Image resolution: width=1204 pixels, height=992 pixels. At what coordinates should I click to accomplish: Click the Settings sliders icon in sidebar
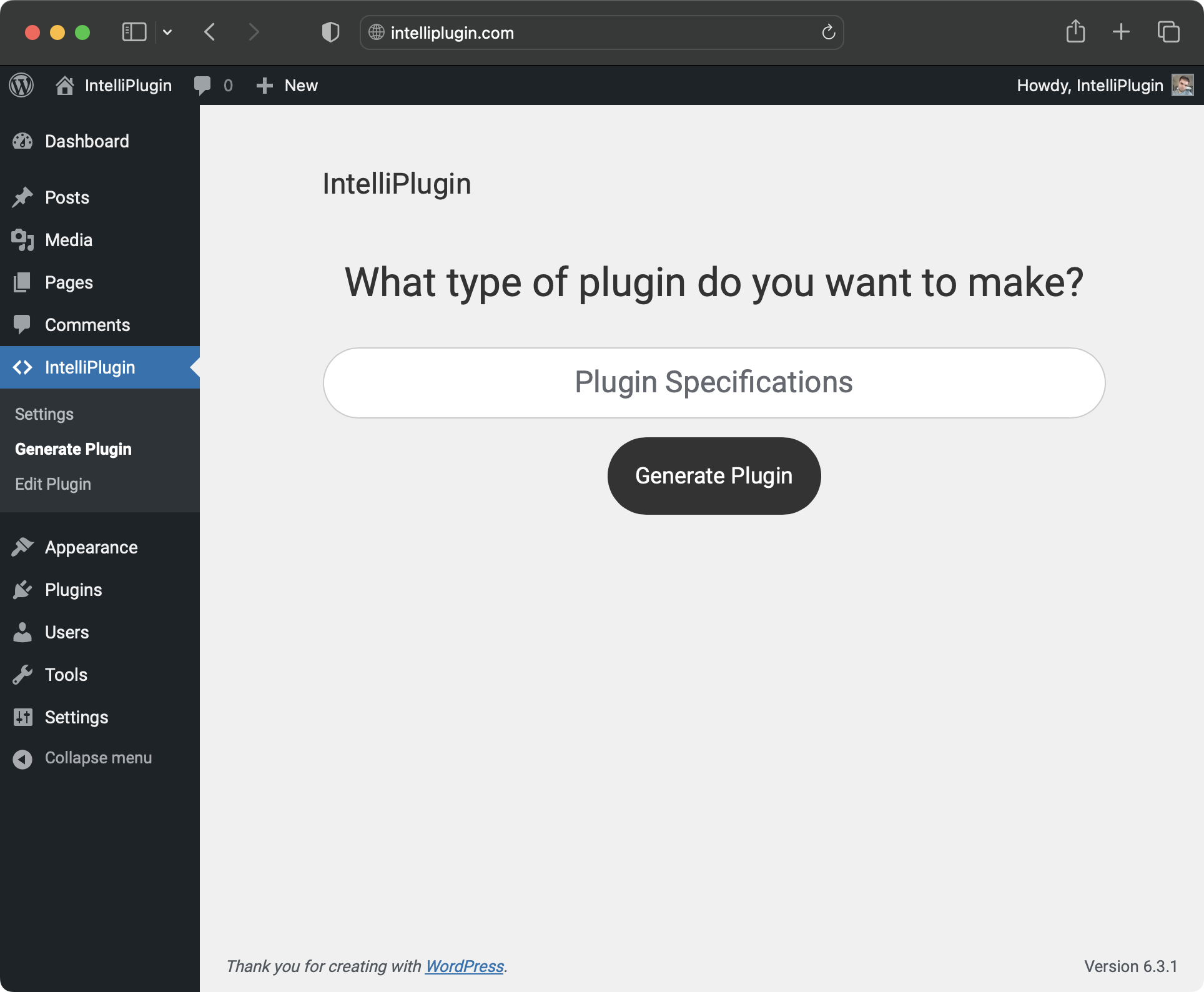pyautogui.click(x=22, y=717)
